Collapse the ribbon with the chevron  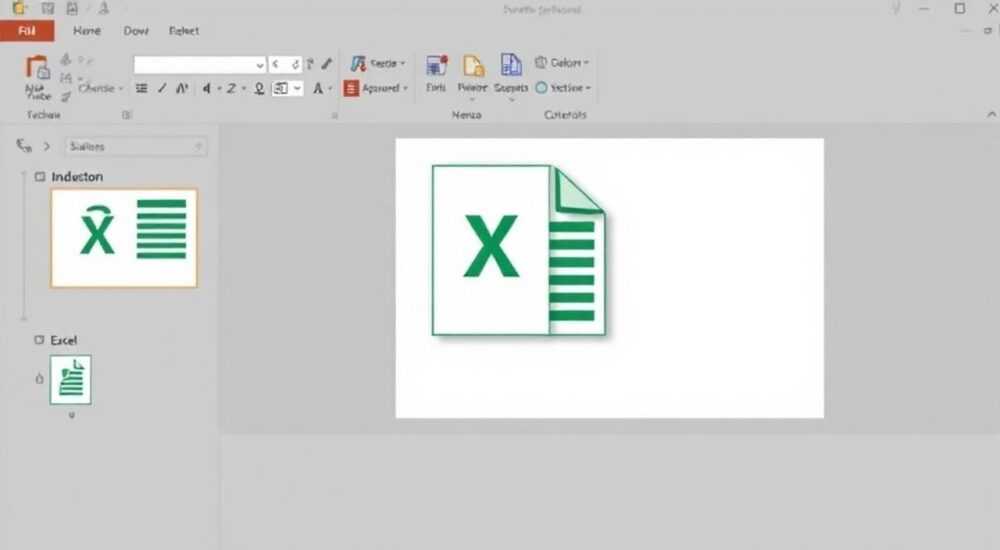991,114
